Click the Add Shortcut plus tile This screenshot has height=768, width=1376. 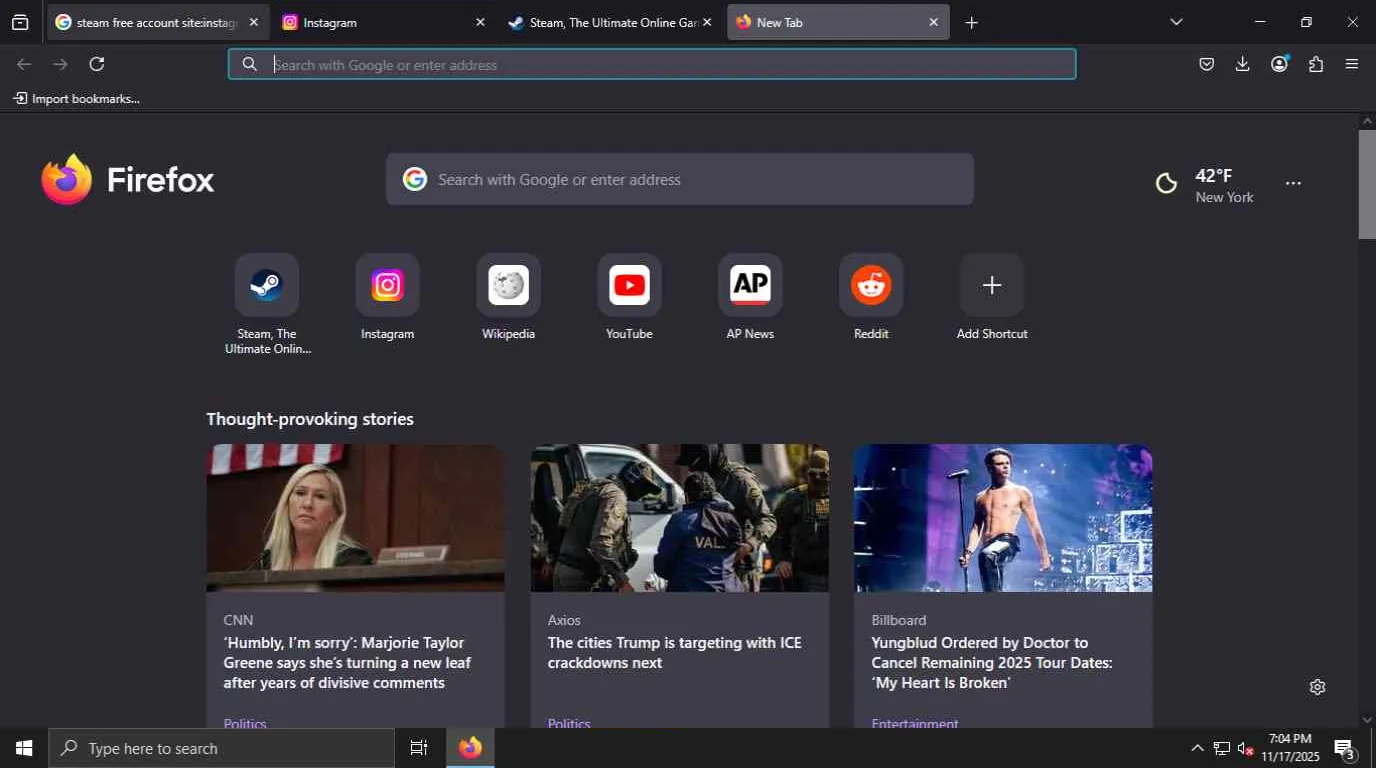(992, 285)
